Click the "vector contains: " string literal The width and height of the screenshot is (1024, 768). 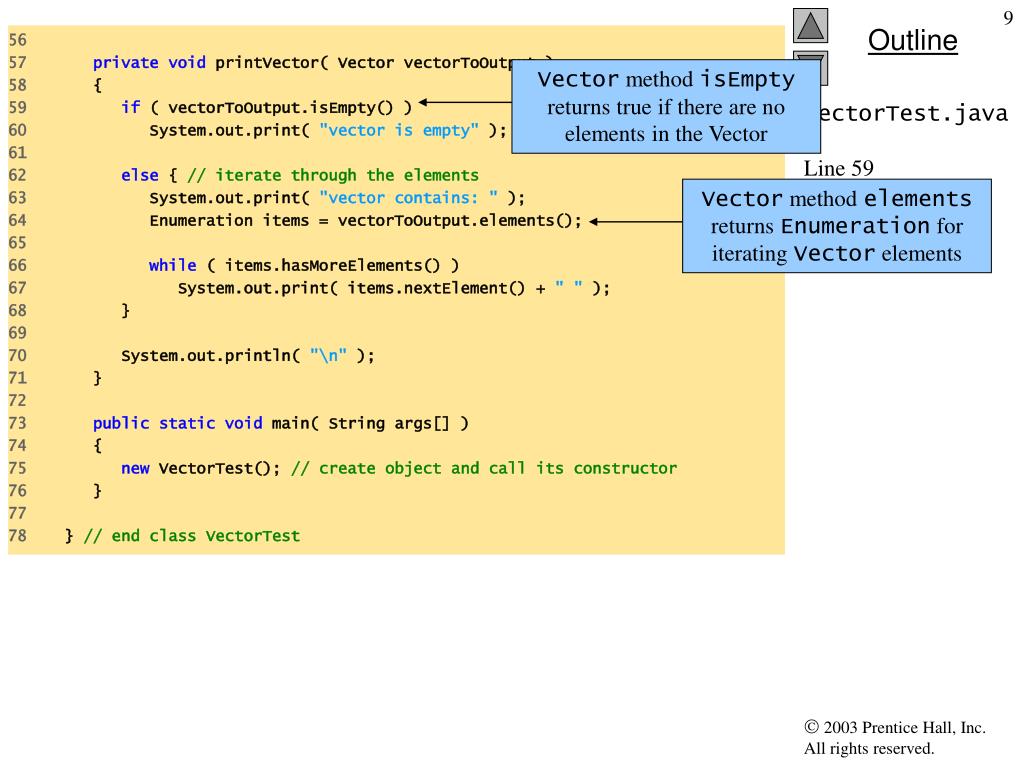(x=409, y=198)
